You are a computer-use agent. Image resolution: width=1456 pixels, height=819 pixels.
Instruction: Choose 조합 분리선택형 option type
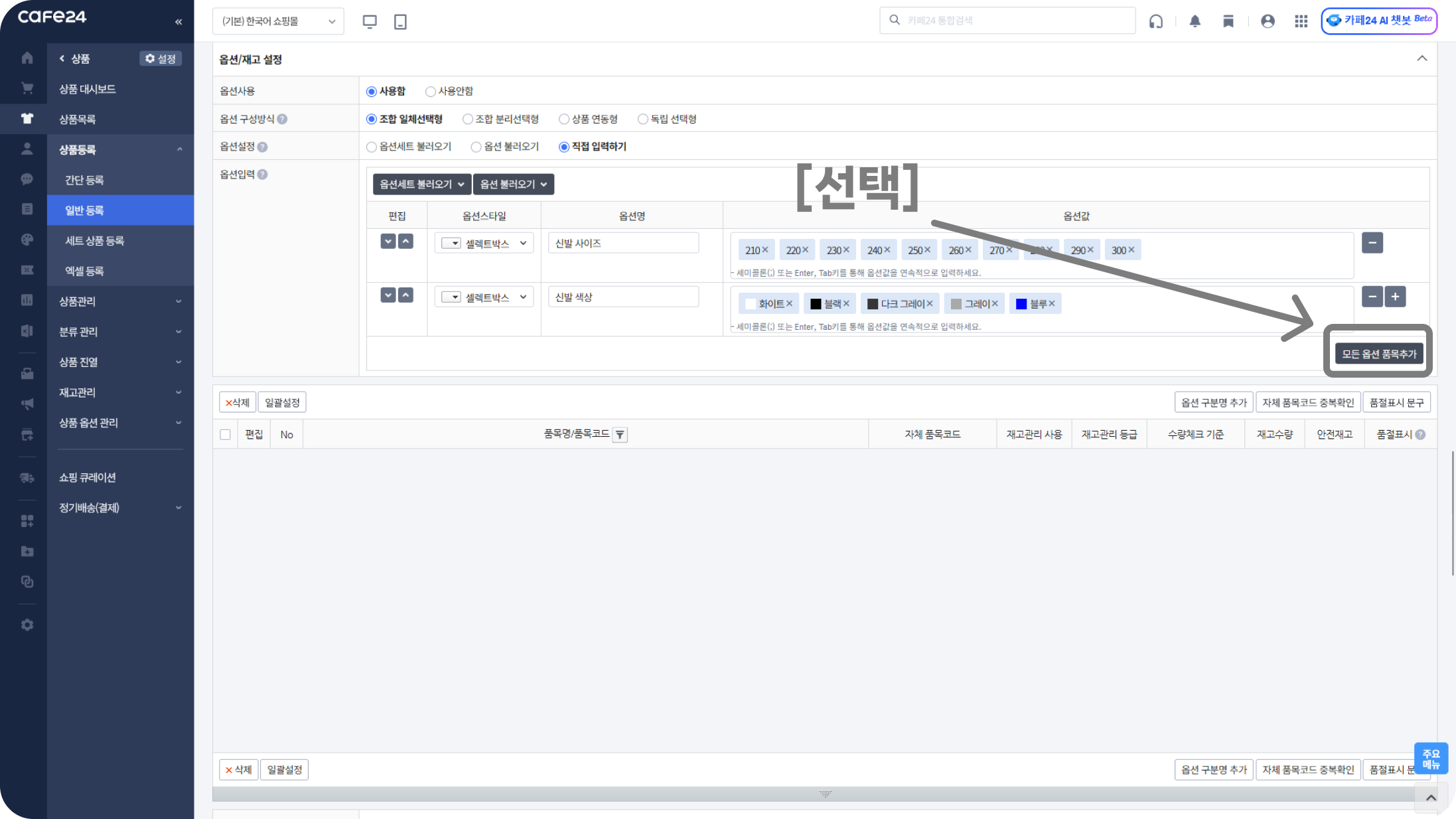[x=468, y=119]
